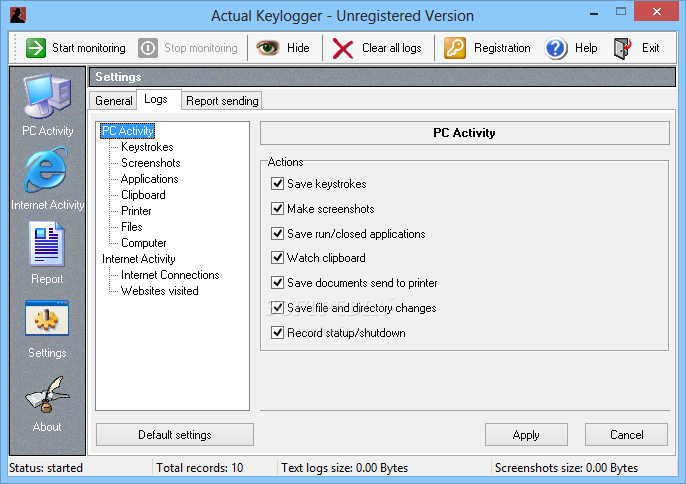Screen dimensions: 686x484
Task: Toggle Save file and directory changes checkbox
Action: pyautogui.click(x=277, y=307)
